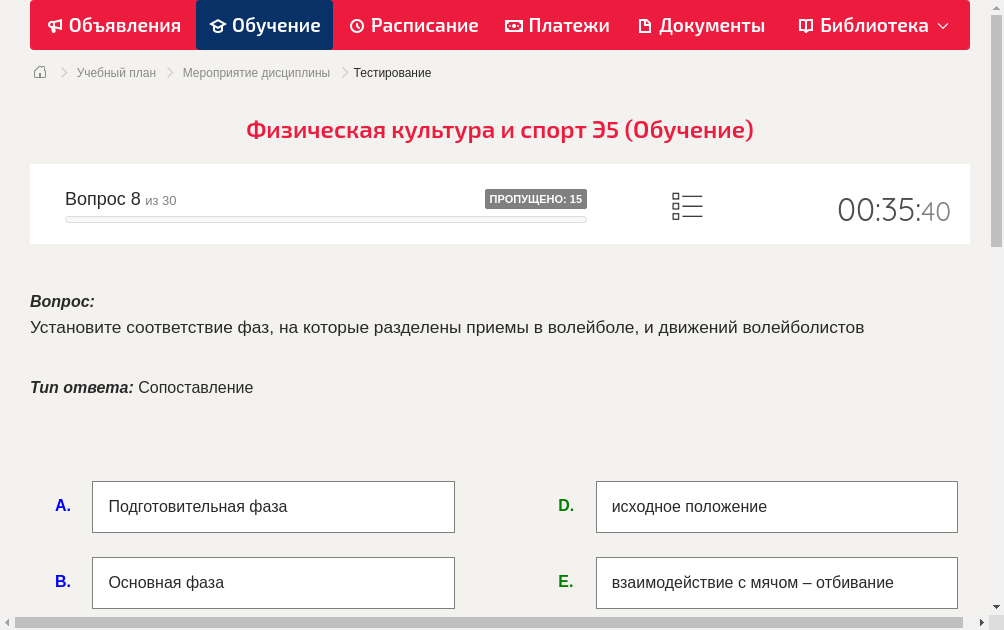Open the Расписание menu item
The height and width of the screenshot is (630, 1004).
click(x=413, y=25)
